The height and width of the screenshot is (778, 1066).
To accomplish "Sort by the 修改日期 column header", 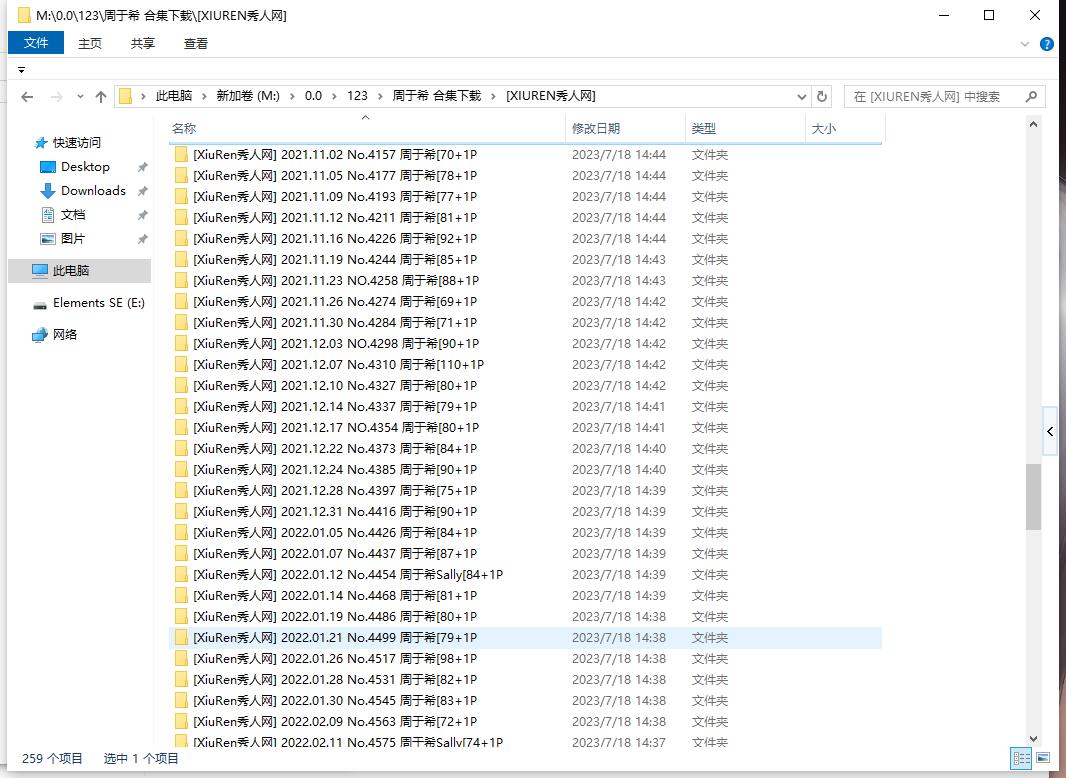I will click(625, 129).
